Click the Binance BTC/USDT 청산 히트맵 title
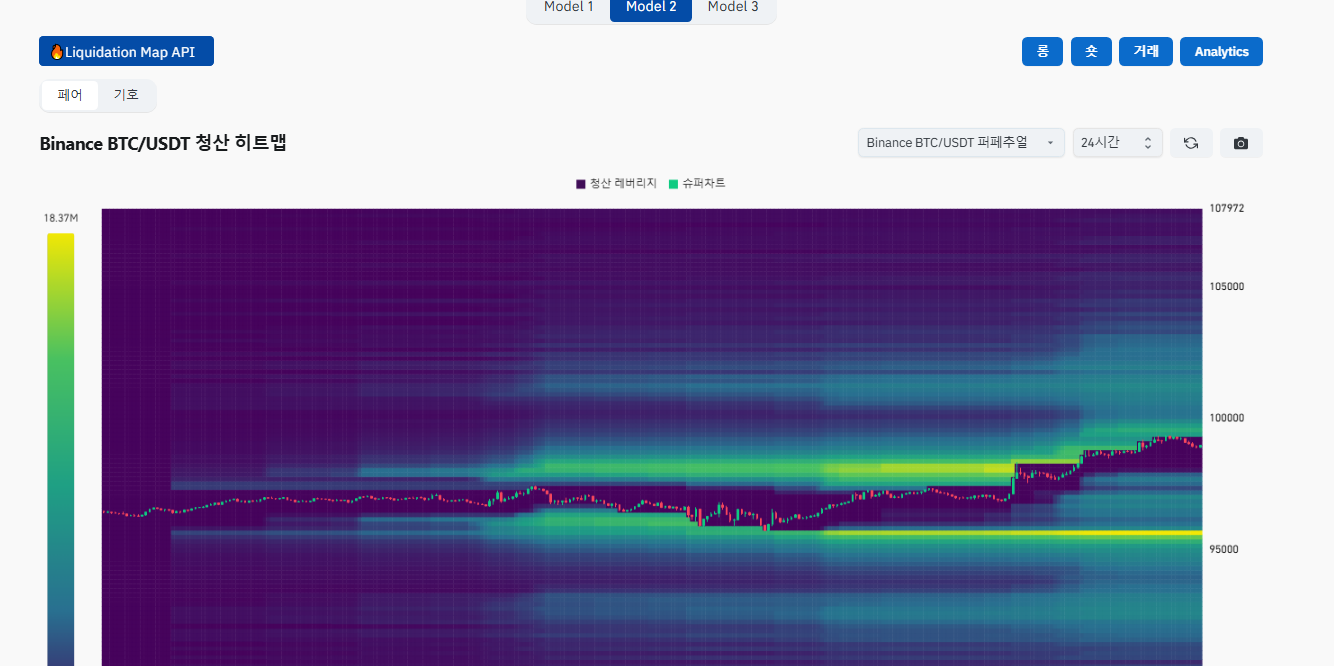1334x666 pixels. pos(163,143)
